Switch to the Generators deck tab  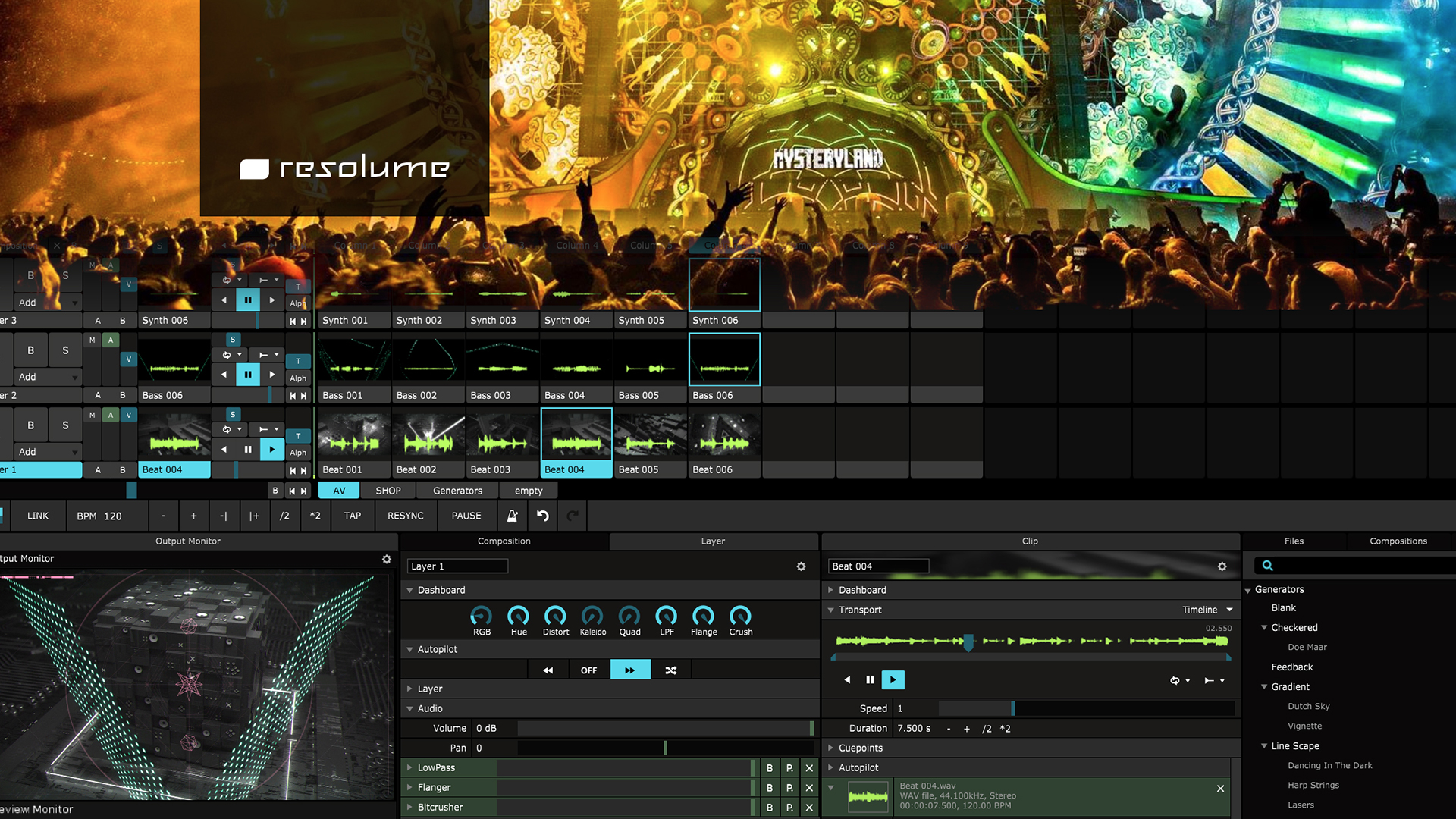(457, 491)
